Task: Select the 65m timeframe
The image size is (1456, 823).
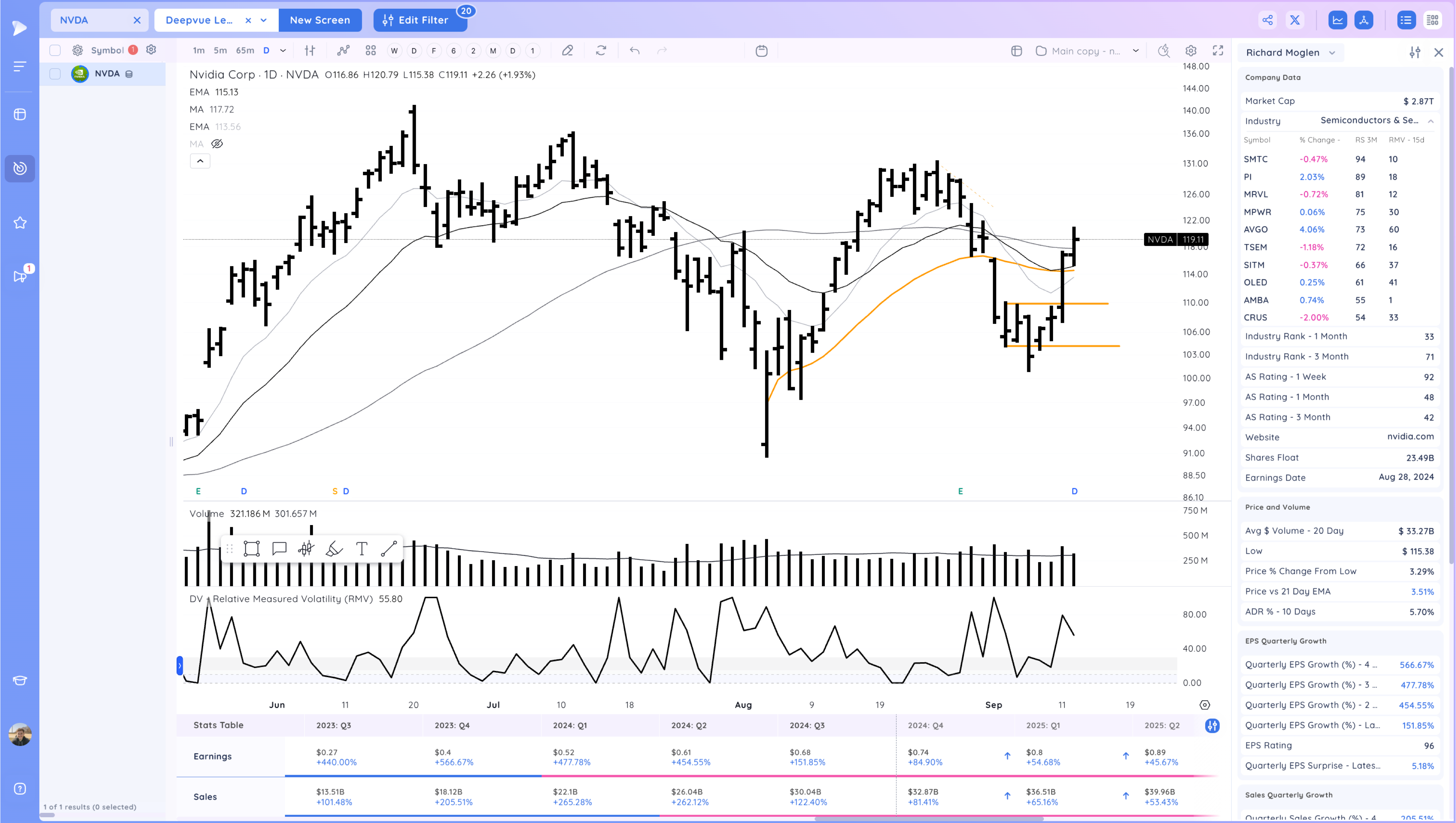Action: coord(245,51)
